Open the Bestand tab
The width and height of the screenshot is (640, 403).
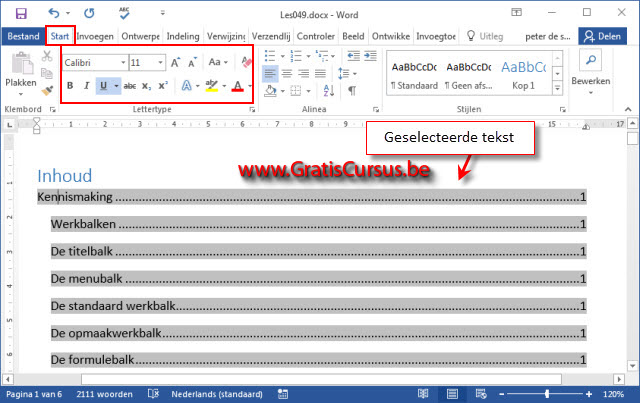pos(23,36)
